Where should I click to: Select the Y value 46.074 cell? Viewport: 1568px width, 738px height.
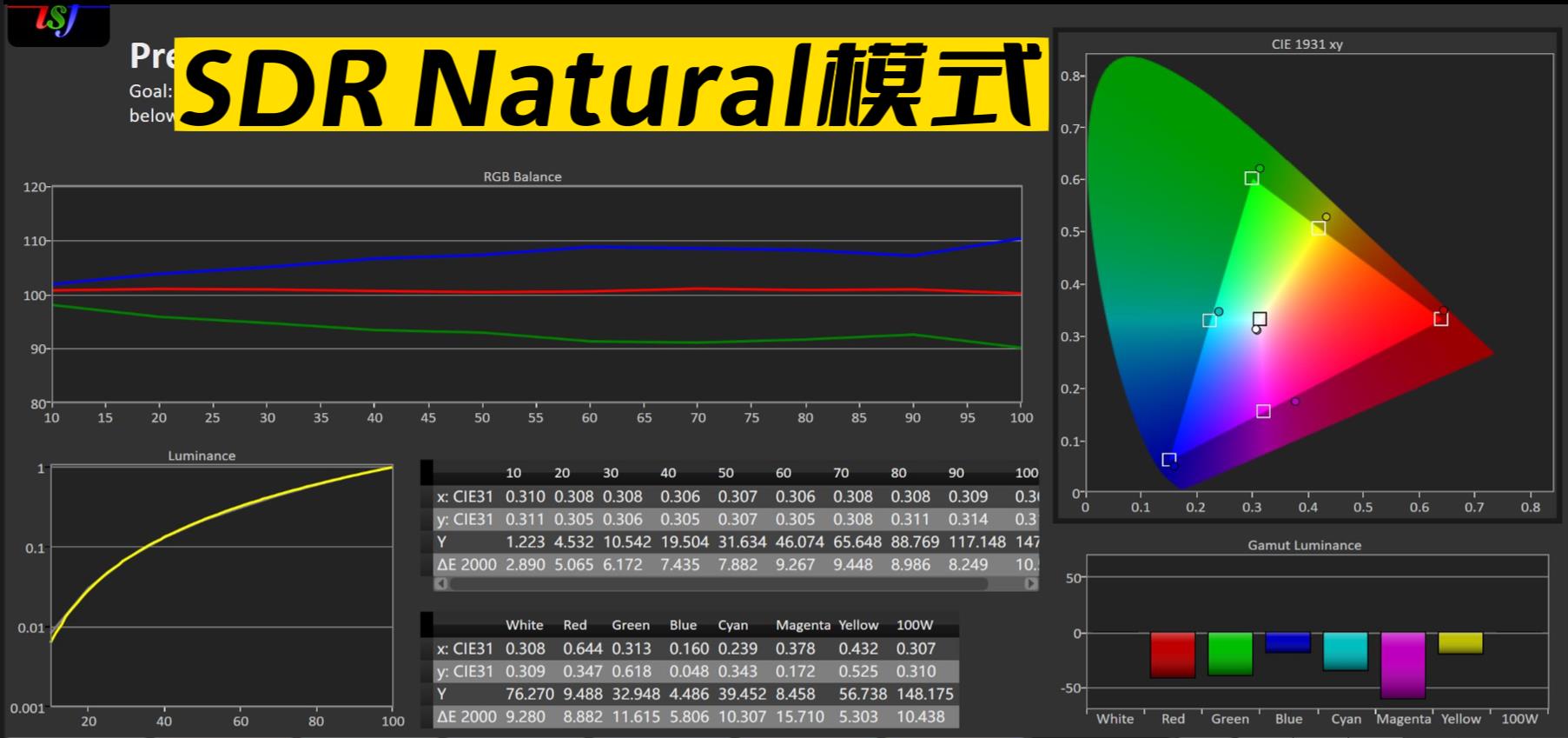click(800, 542)
